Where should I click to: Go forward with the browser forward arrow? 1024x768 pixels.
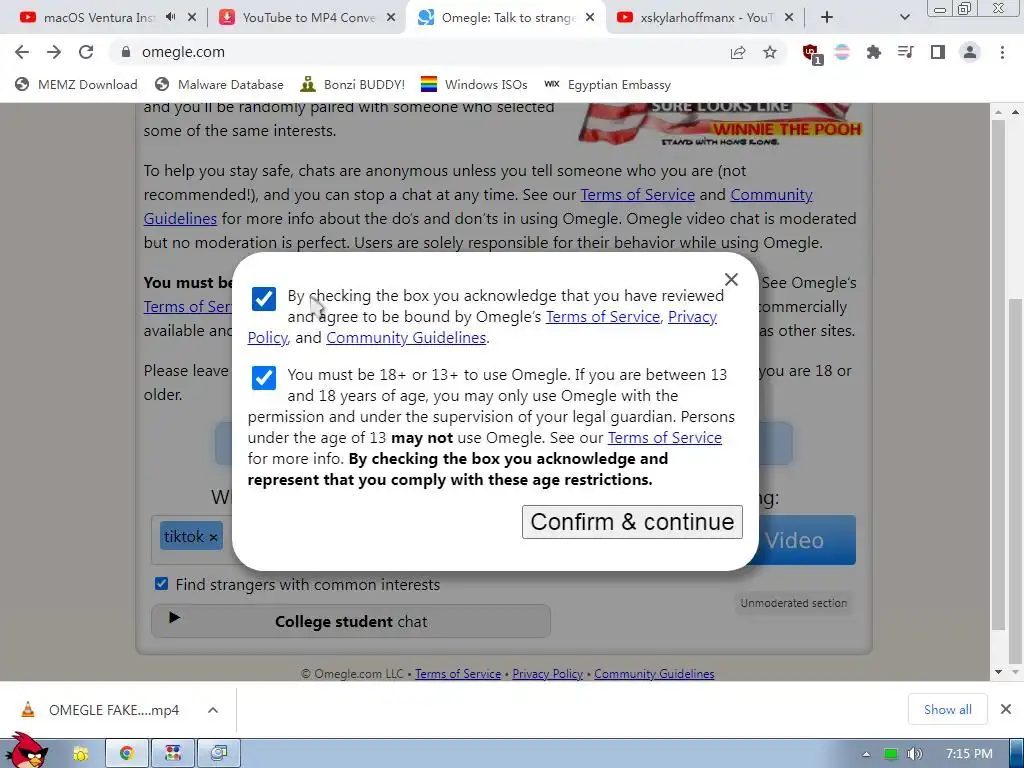pyautogui.click(x=54, y=52)
